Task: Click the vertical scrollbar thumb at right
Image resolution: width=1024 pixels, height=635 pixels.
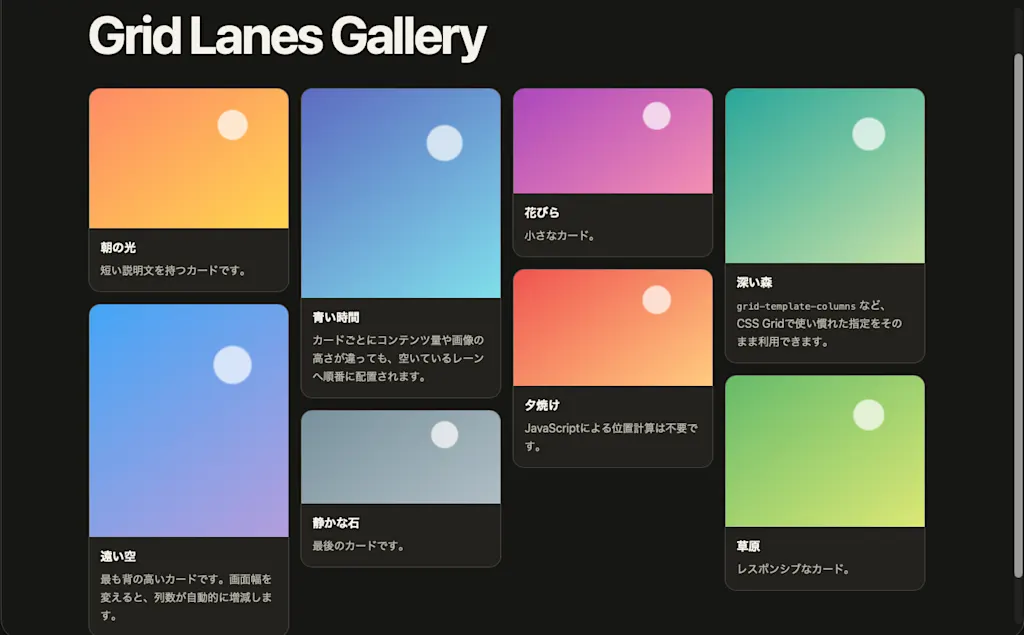Action: click(1017, 315)
